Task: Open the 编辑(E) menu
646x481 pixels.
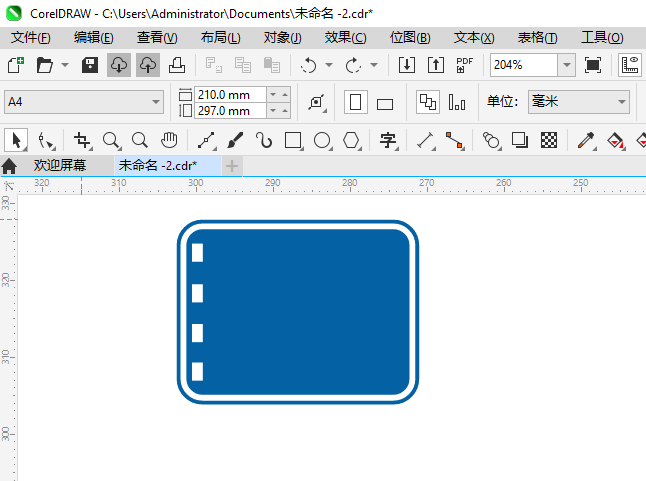Action: click(x=94, y=37)
